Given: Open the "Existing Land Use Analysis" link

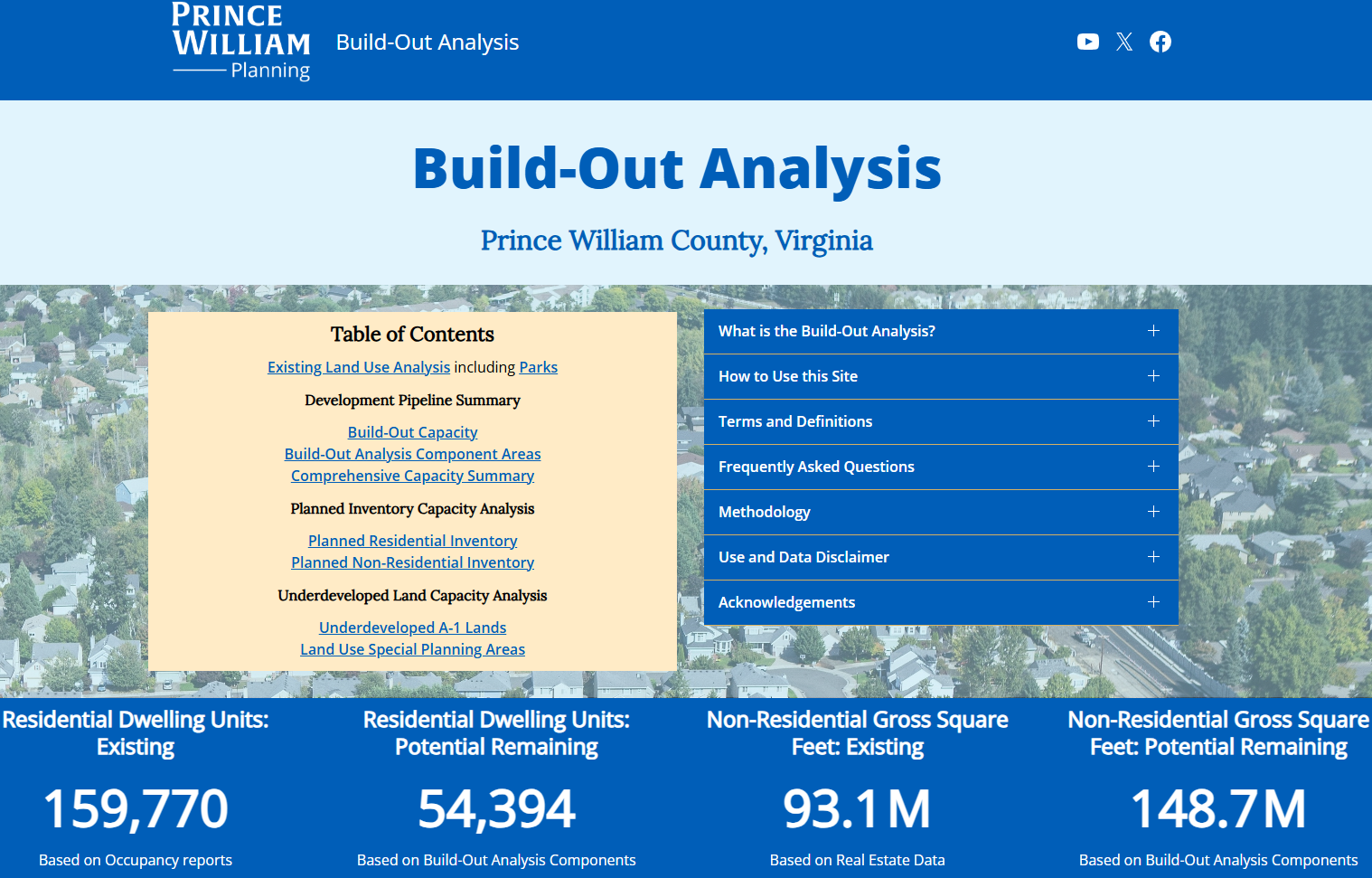Looking at the screenshot, I should (358, 366).
